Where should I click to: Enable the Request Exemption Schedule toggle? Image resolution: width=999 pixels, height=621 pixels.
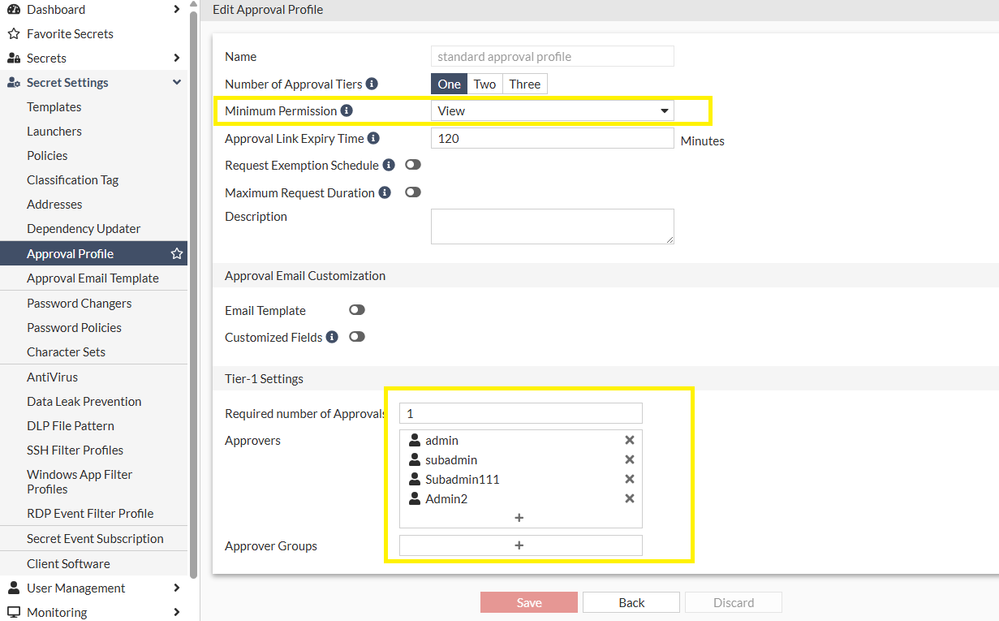click(412, 165)
